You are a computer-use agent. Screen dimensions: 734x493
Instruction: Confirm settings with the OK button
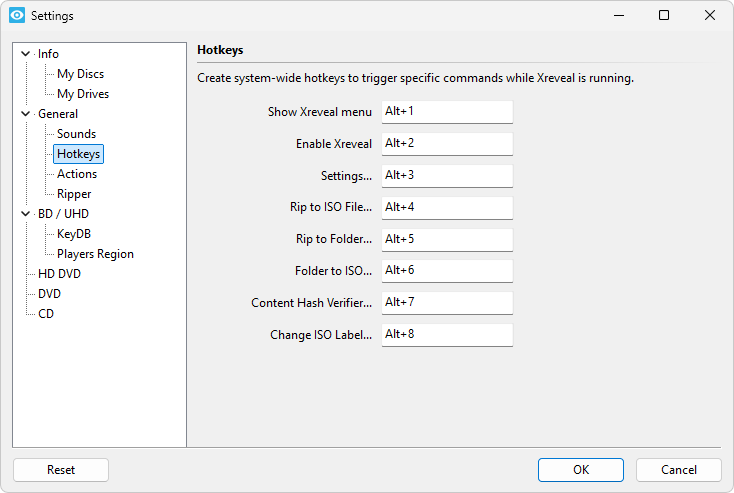click(580, 470)
